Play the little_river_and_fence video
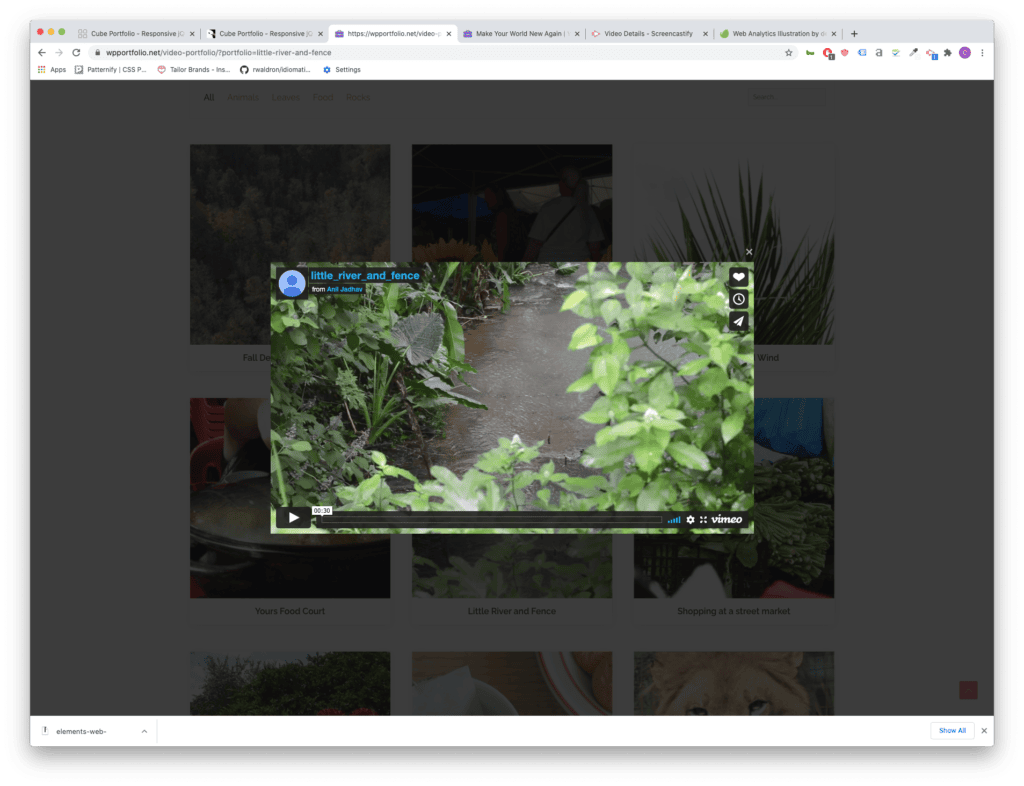Viewport: 1024px width, 786px height. coord(293,518)
